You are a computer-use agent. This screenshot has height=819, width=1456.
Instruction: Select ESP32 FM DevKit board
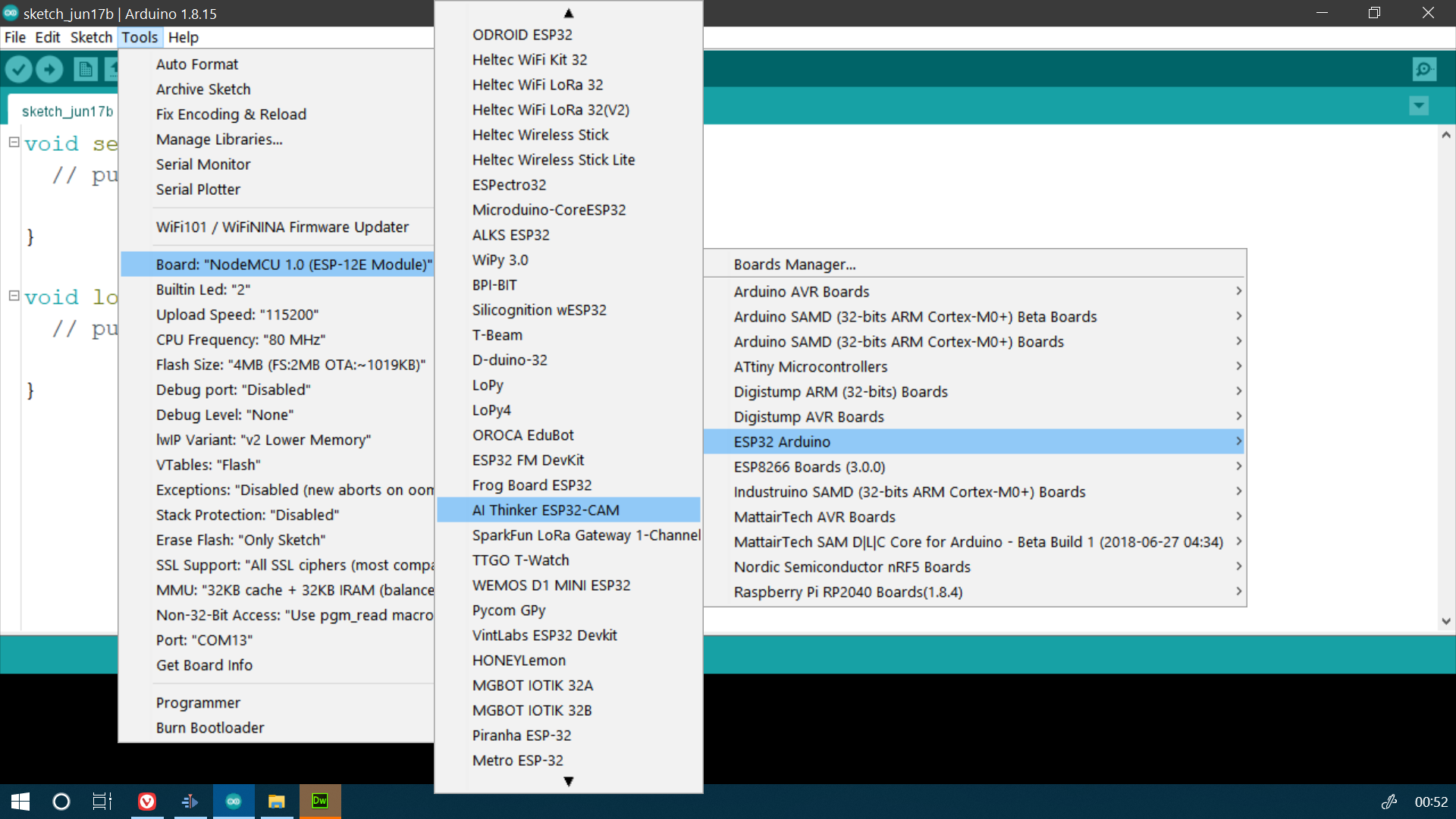tap(569, 460)
